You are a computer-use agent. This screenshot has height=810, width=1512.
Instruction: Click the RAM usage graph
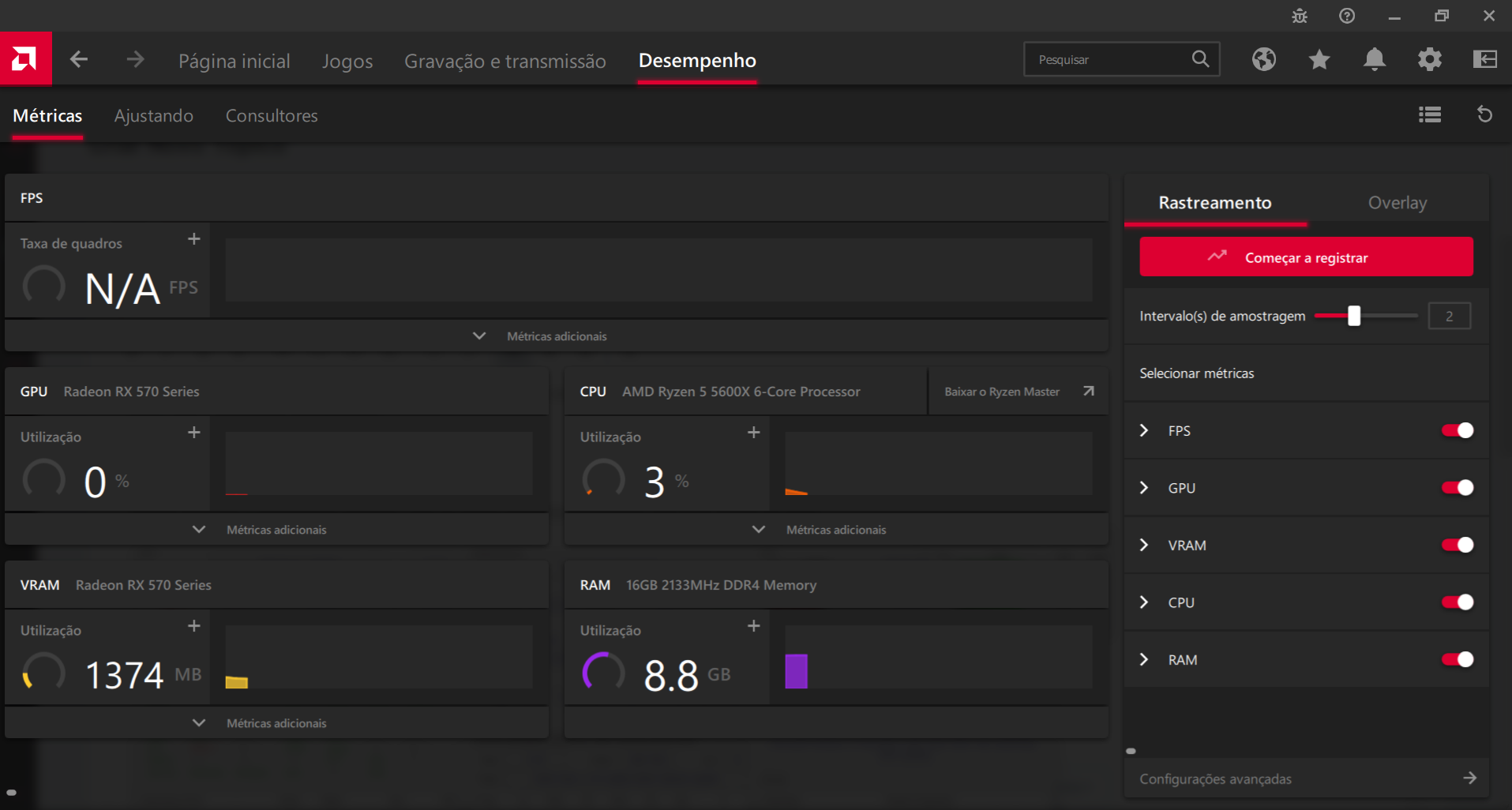tap(939, 657)
